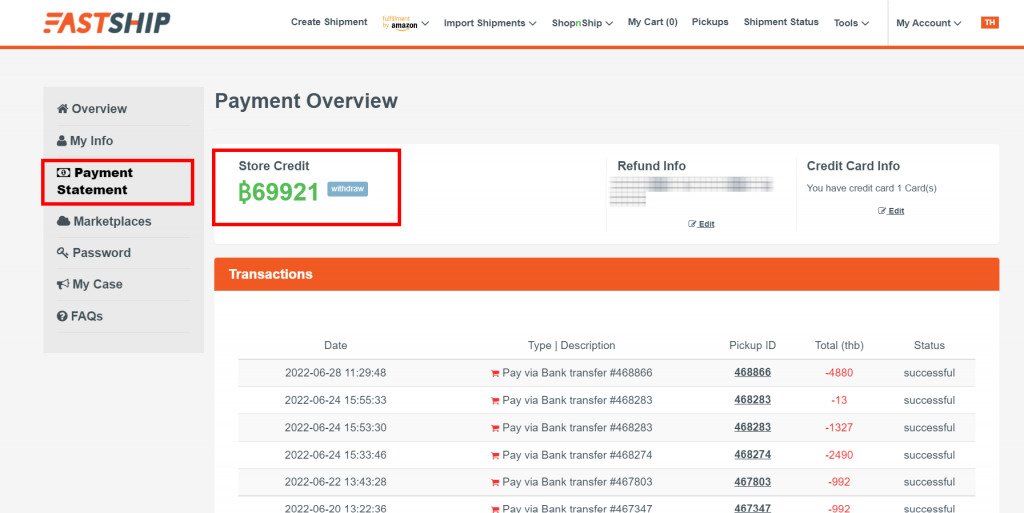Image resolution: width=1024 pixels, height=513 pixels.
Task: Click the ฿69921 store credit amount
Action: 279,192
